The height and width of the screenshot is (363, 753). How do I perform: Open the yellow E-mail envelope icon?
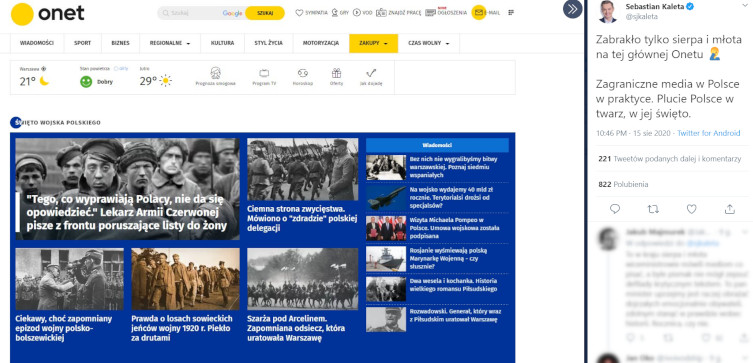tap(479, 12)
